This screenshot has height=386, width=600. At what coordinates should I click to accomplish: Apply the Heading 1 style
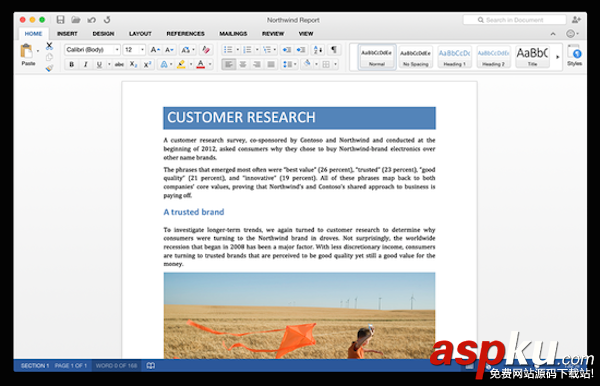pos(454,57)
